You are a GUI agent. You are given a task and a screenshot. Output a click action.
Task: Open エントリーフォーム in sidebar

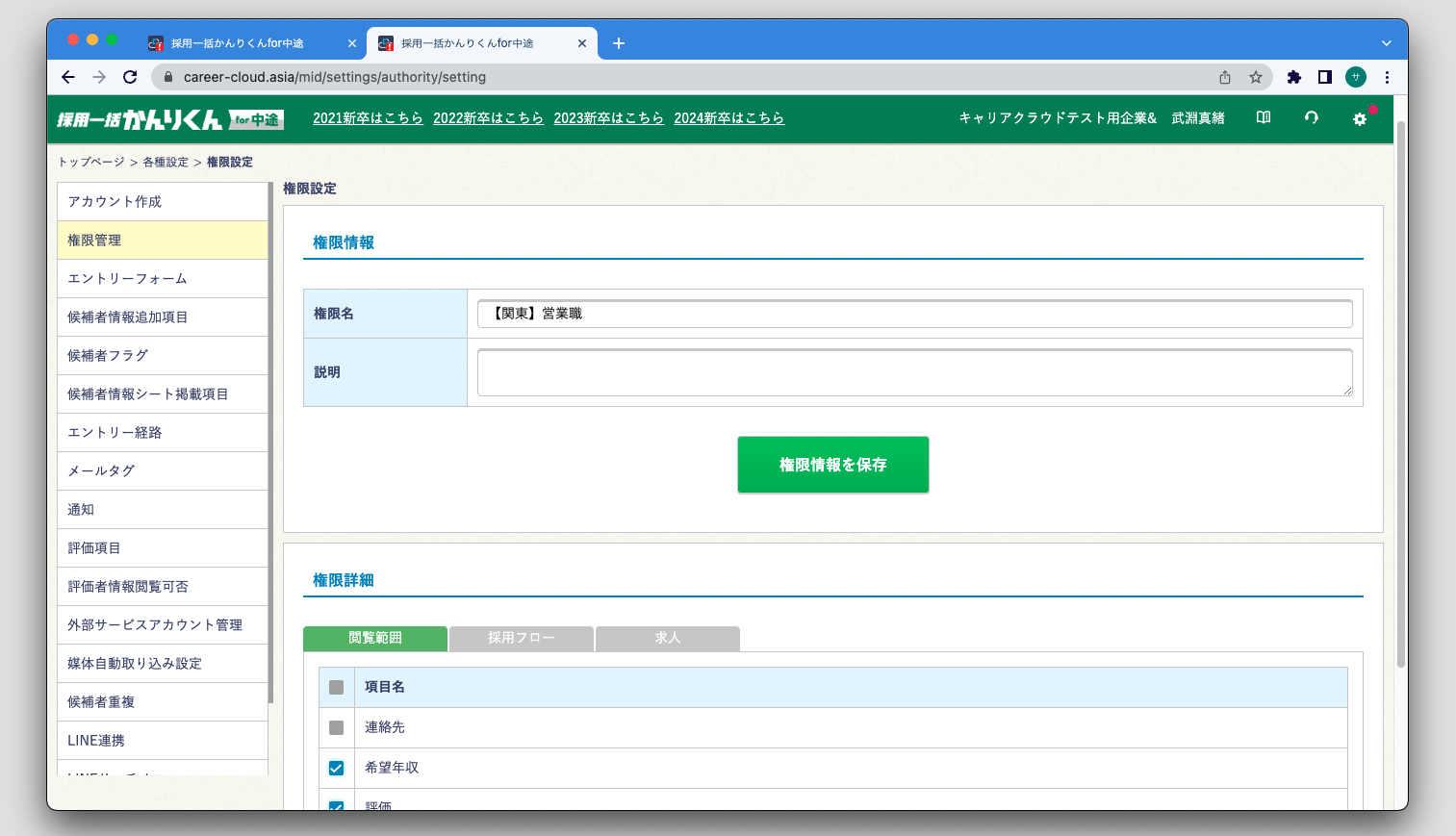click(x=163, y=279)
